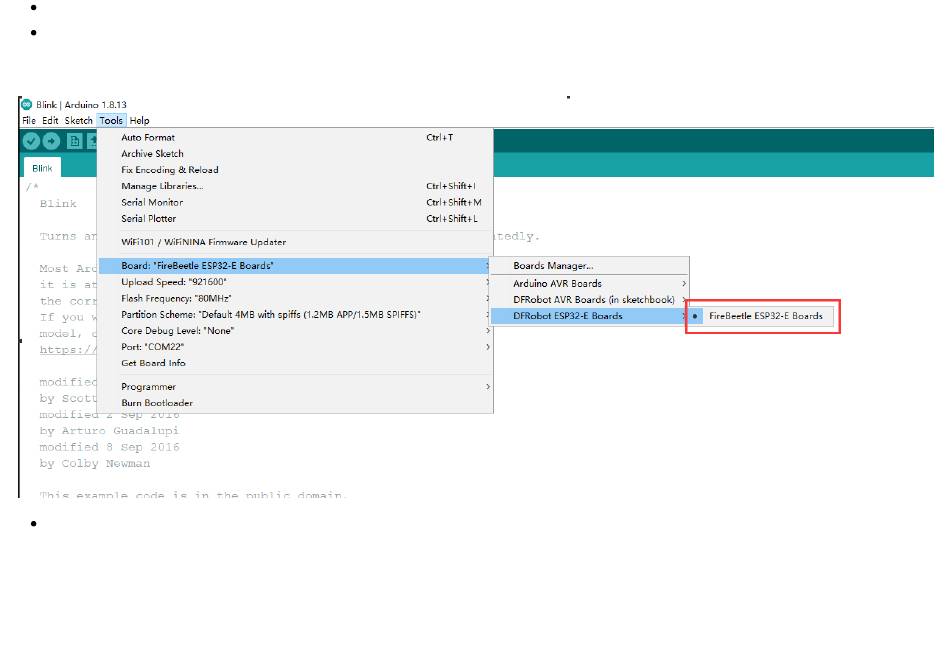Open the Help menu
The height and width of the screenshot is (654, 950).
[x=139, y=121]
